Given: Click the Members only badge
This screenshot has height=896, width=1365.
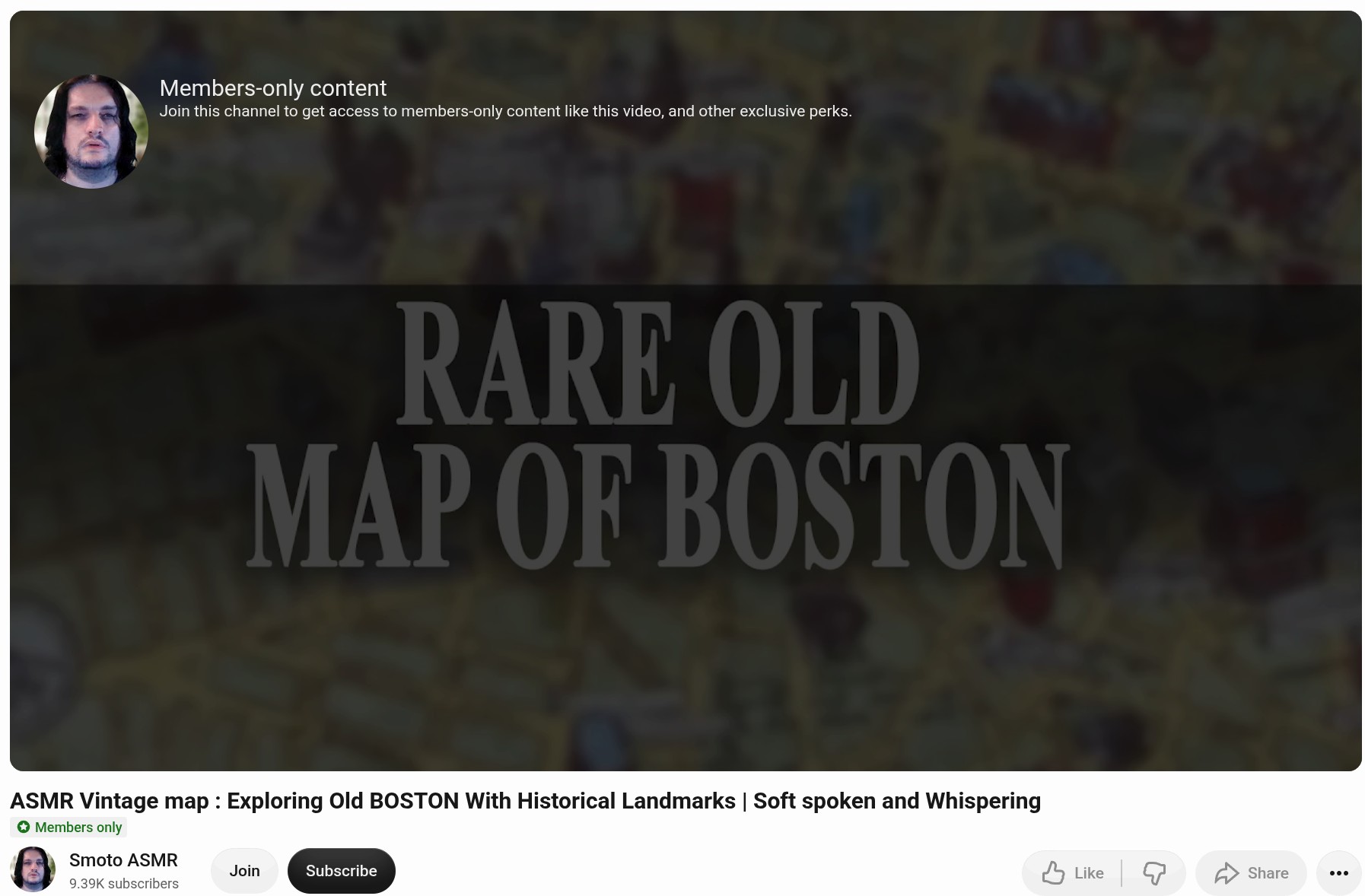Looking at the screenshot, I should [x=69, y=827].
